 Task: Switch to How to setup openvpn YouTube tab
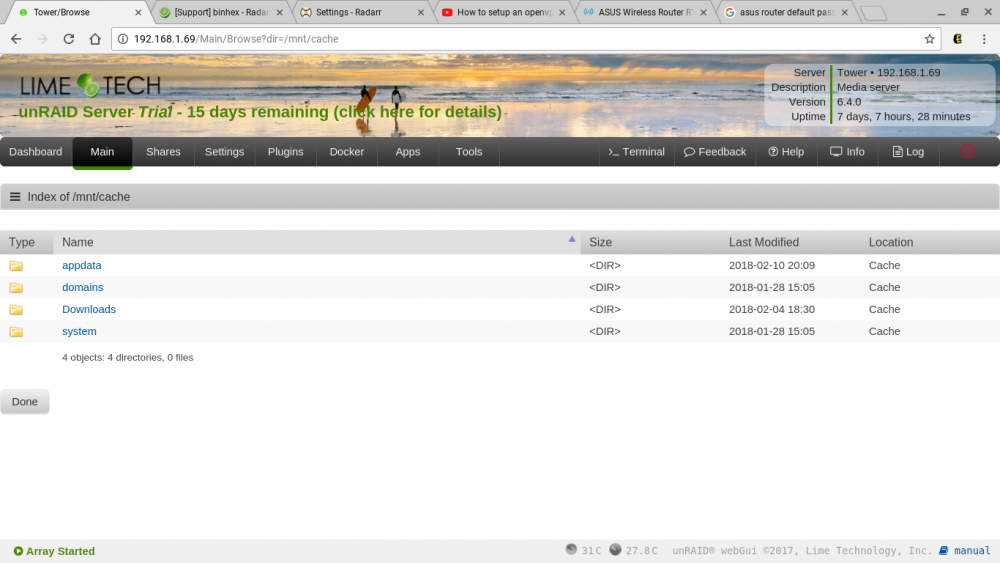pos(503,12)
